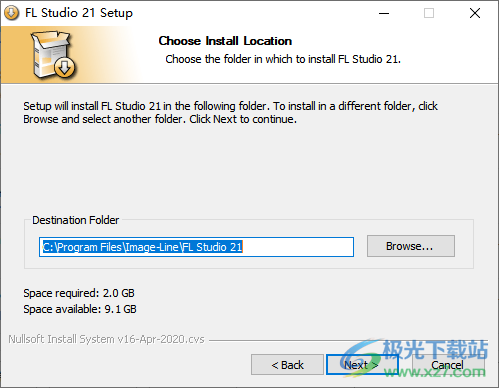Click the Destination Folder group label

[x=76, y=220]
